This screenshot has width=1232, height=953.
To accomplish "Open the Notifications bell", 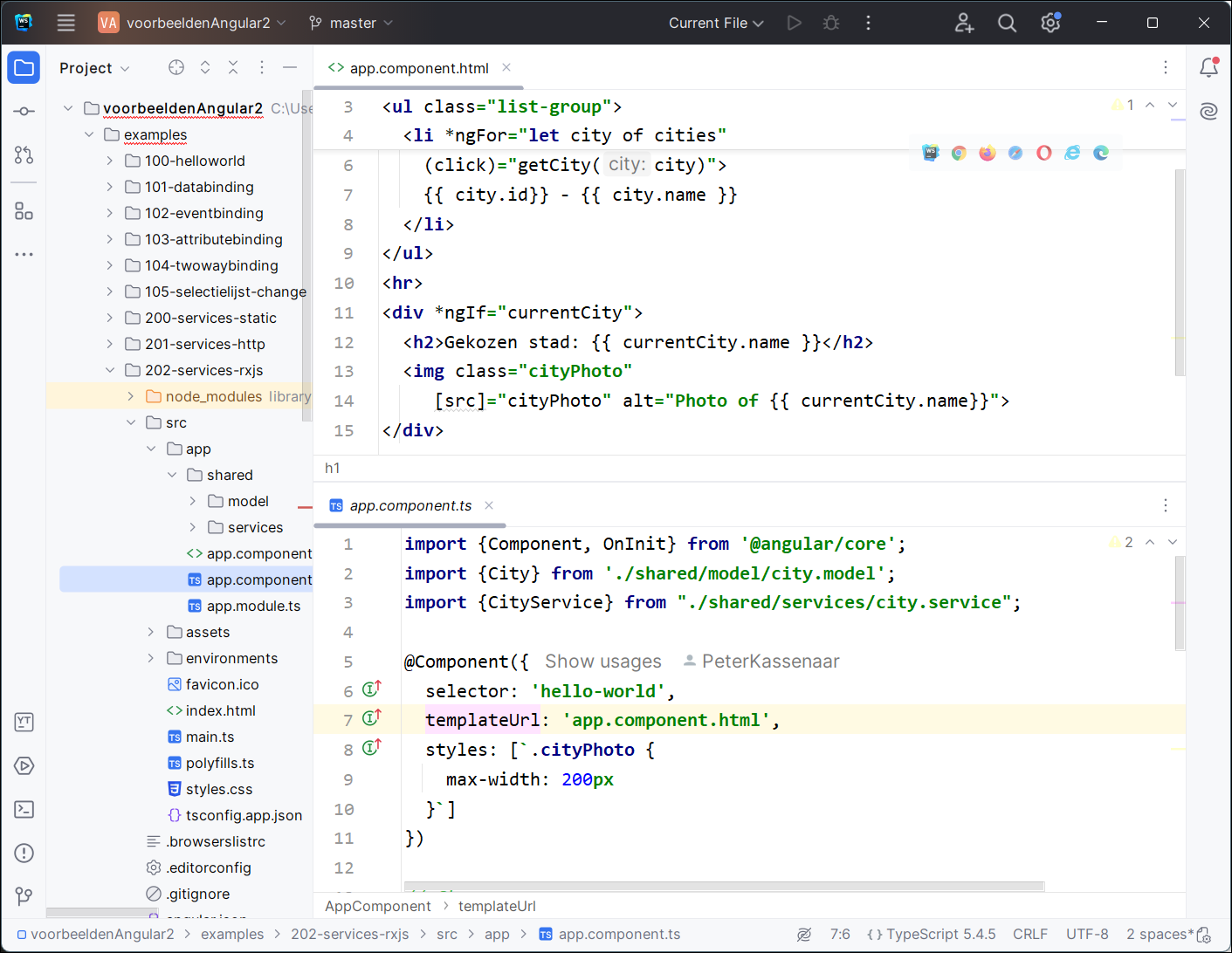I will (x=1208, y=67).
